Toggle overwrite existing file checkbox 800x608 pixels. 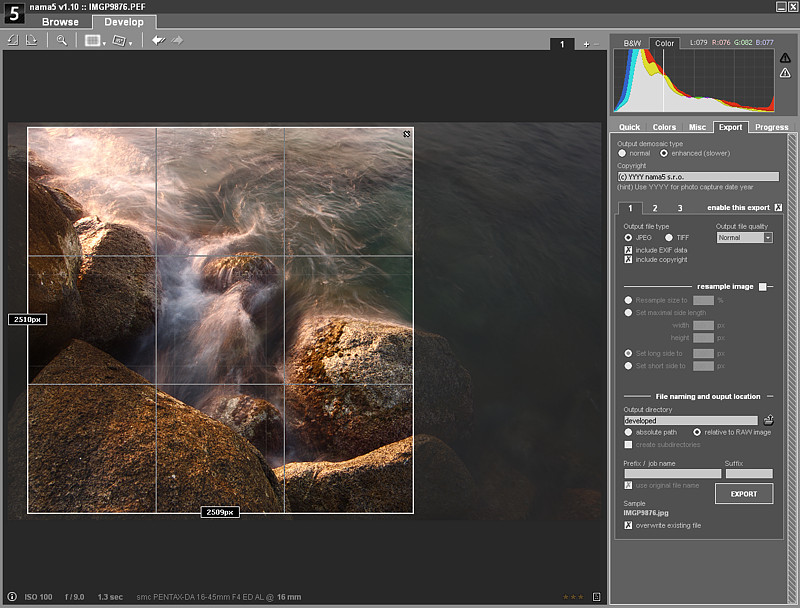628,525
